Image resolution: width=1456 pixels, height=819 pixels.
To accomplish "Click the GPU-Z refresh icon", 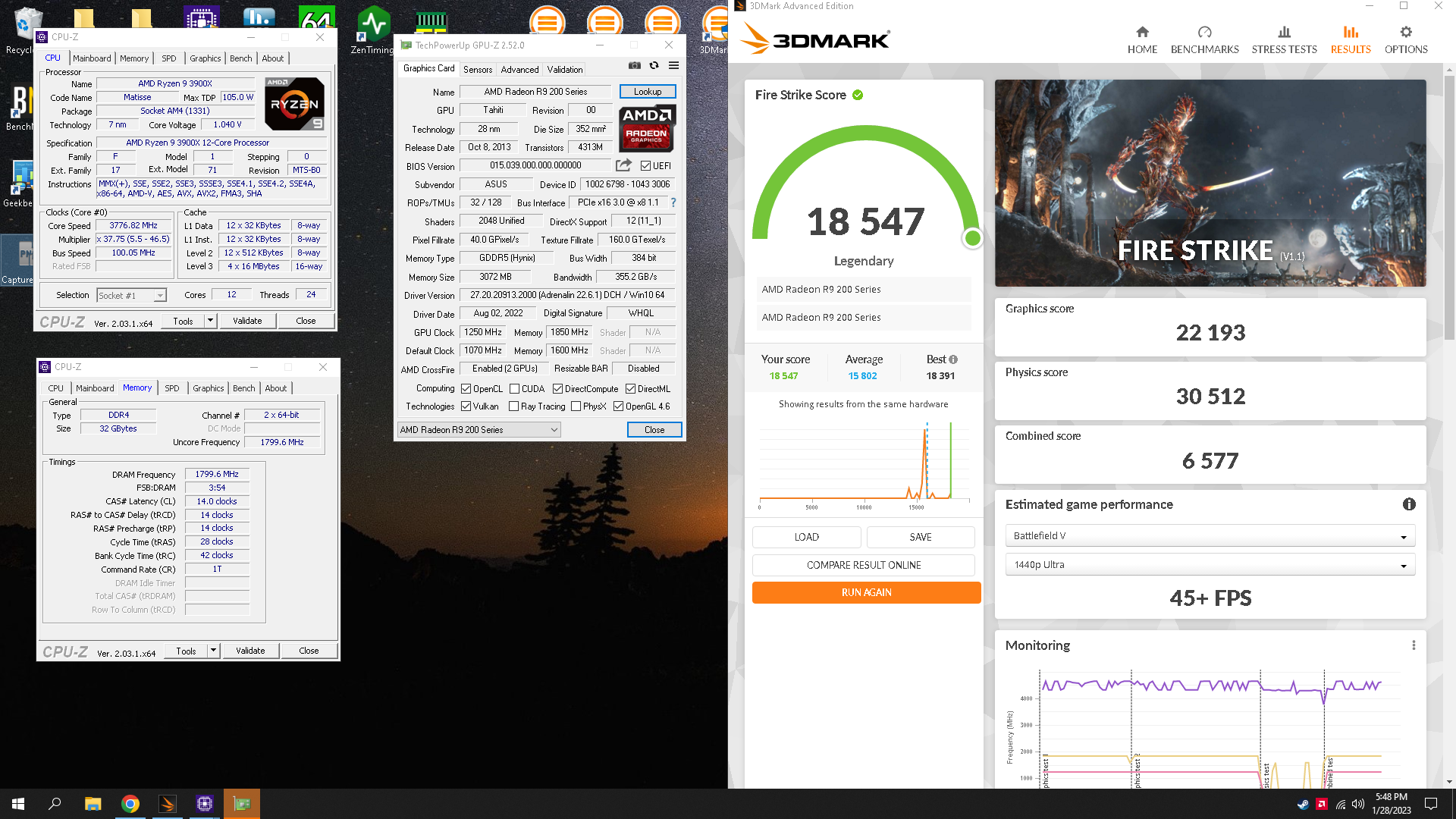I will coord(654,66).
